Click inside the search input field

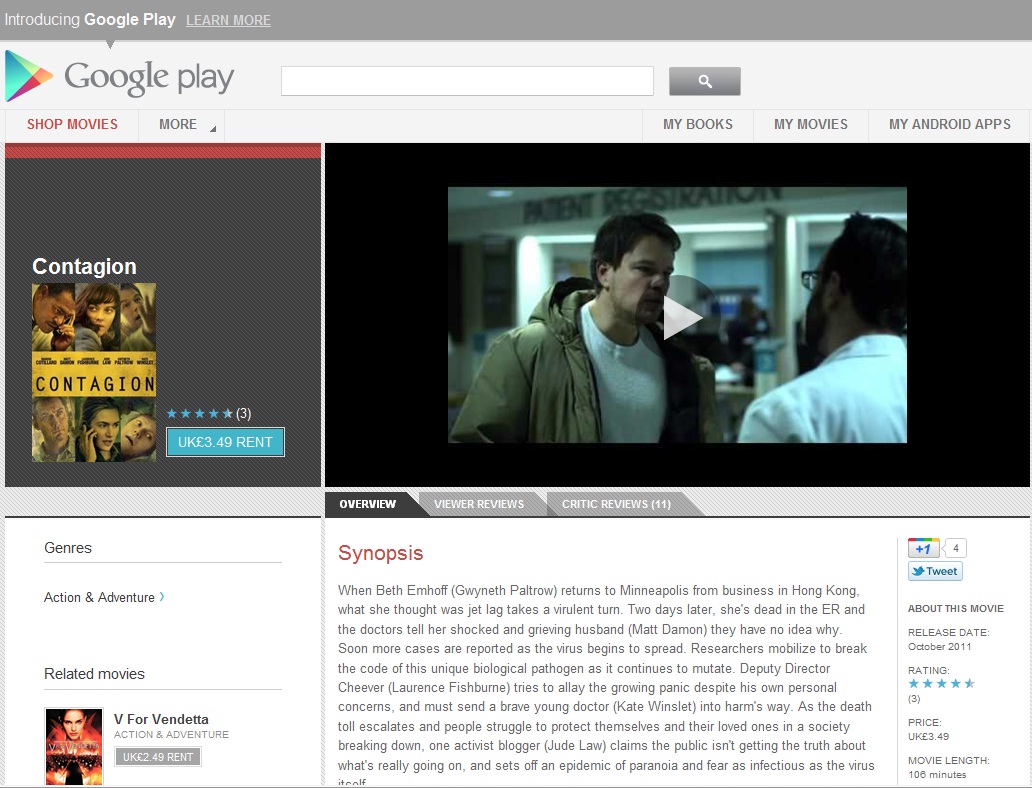(x=467, y=81)
